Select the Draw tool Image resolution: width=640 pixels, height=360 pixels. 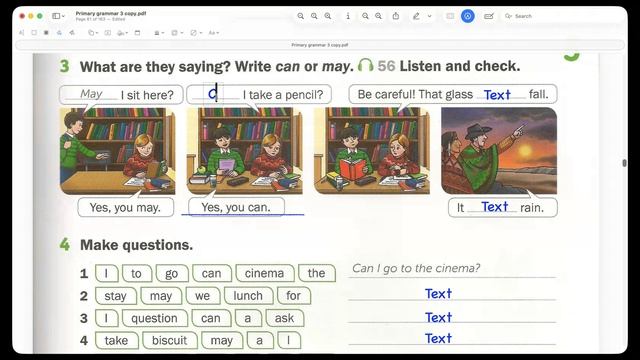[x=72, y=33]
